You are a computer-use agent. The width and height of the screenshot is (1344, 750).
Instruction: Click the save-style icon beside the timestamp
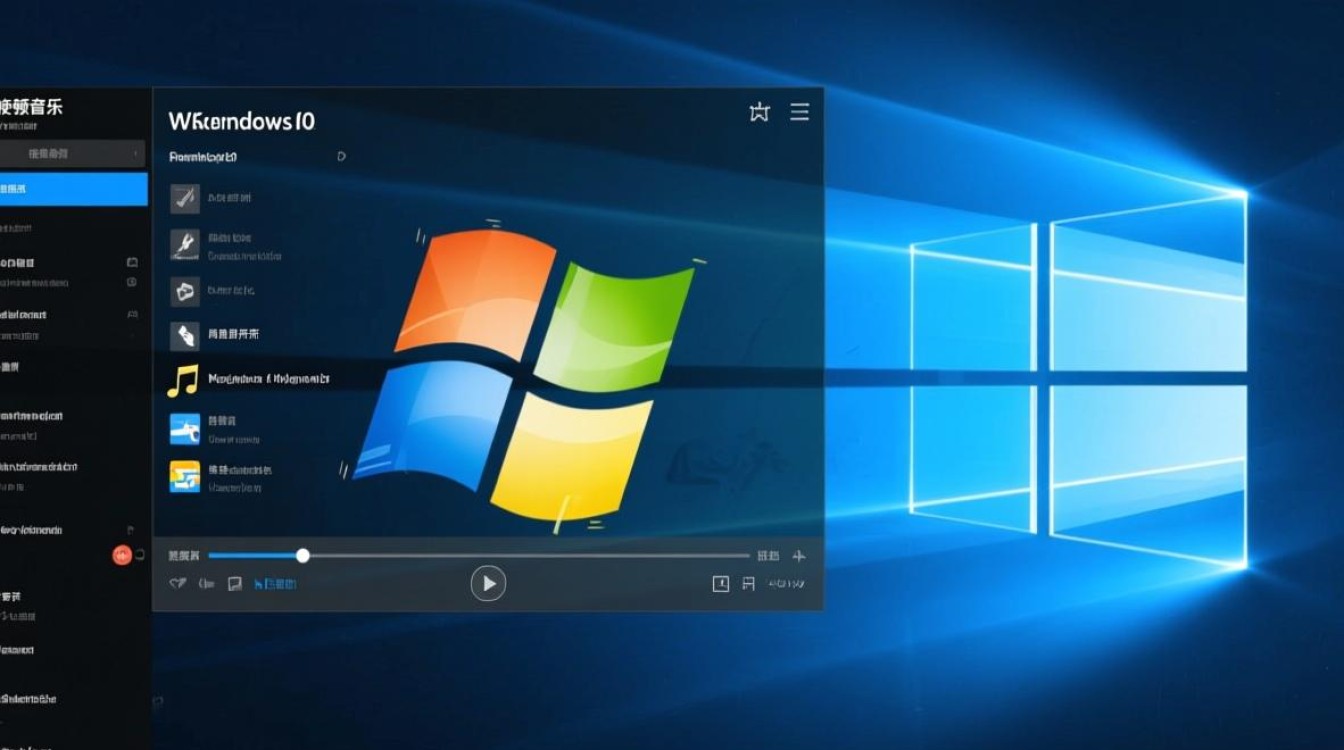point(748,583)
